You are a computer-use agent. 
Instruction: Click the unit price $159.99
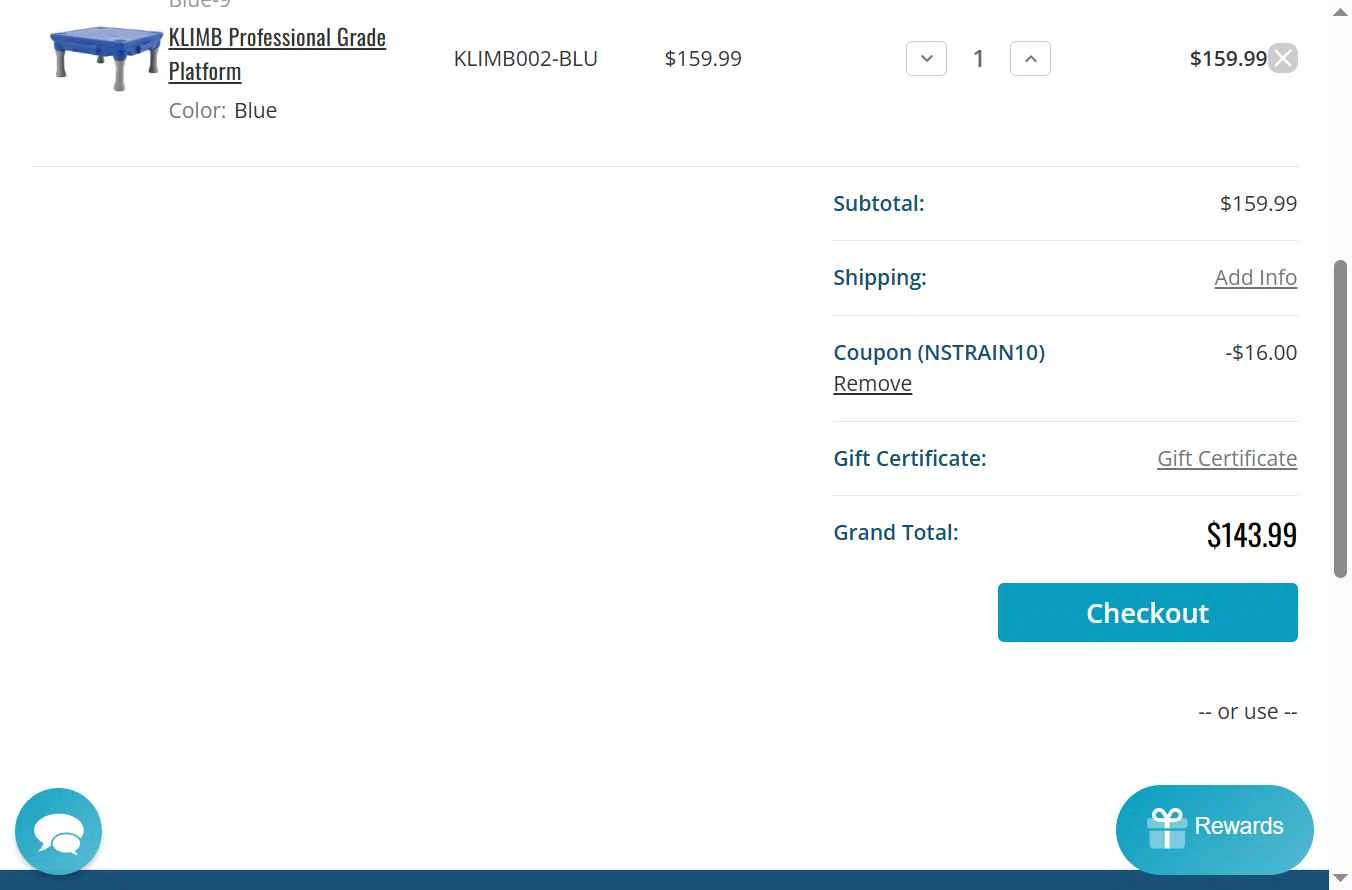703,58
